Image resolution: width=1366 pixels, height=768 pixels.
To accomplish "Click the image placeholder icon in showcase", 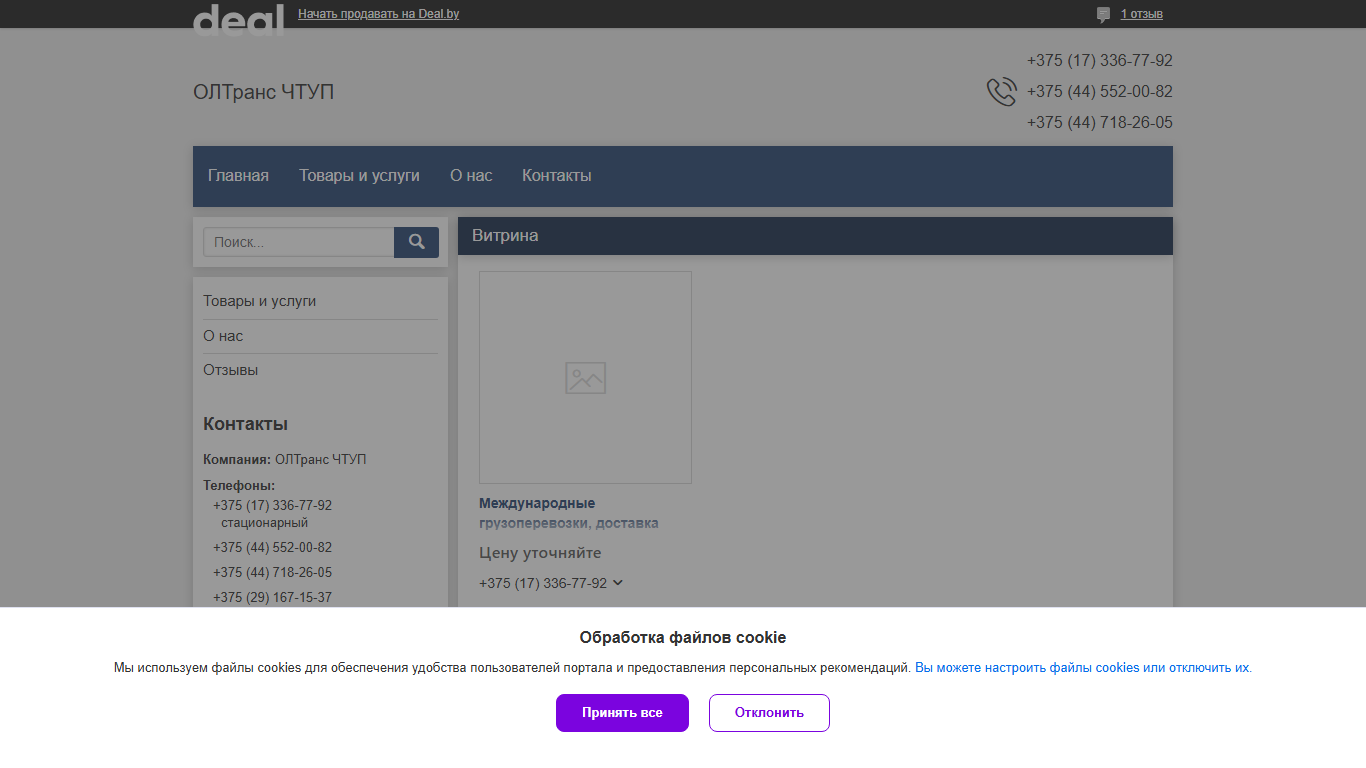I will pyautogui.click(x=585, y=378).
